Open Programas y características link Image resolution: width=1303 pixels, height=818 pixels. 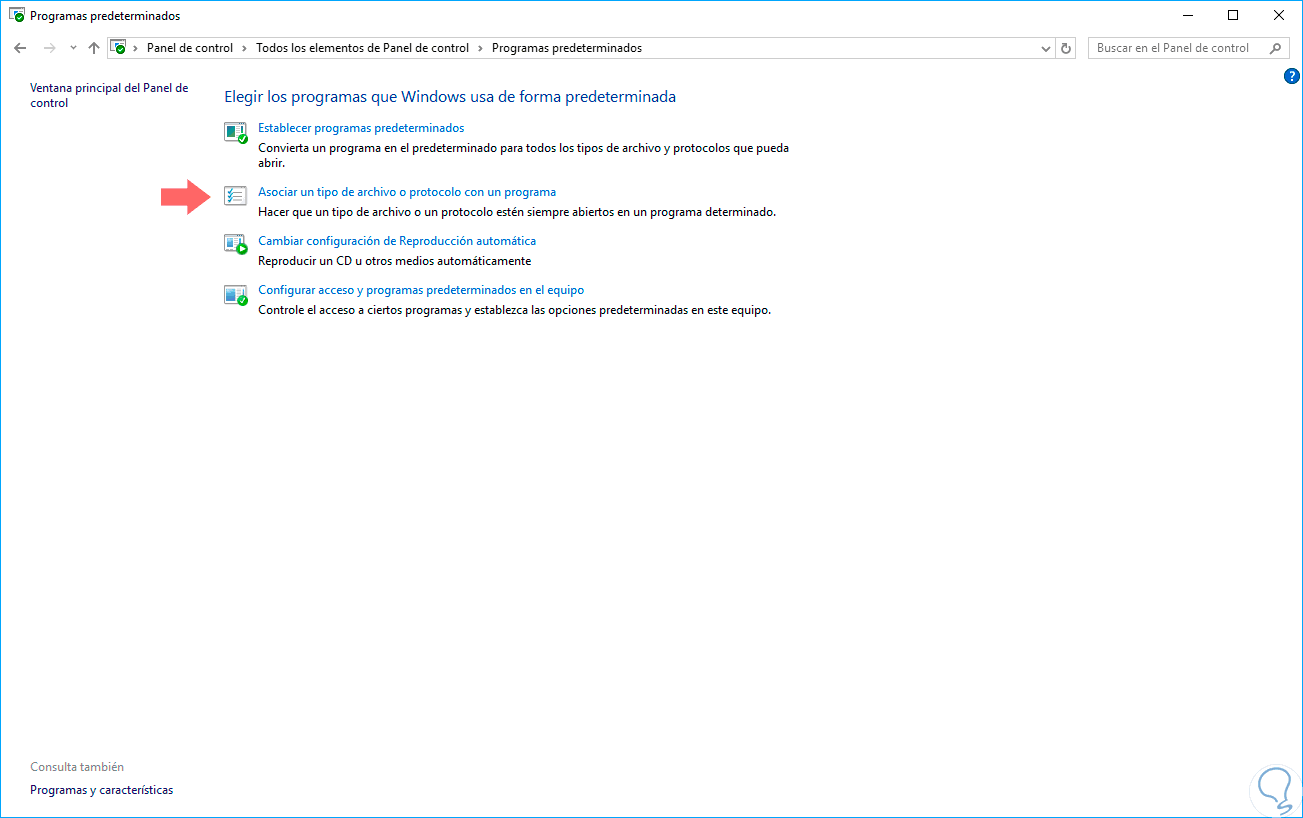pos(102,790)
